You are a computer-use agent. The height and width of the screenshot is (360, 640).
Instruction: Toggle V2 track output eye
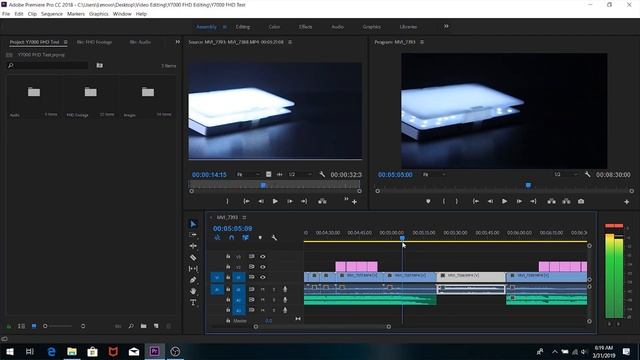pos(263,267)
